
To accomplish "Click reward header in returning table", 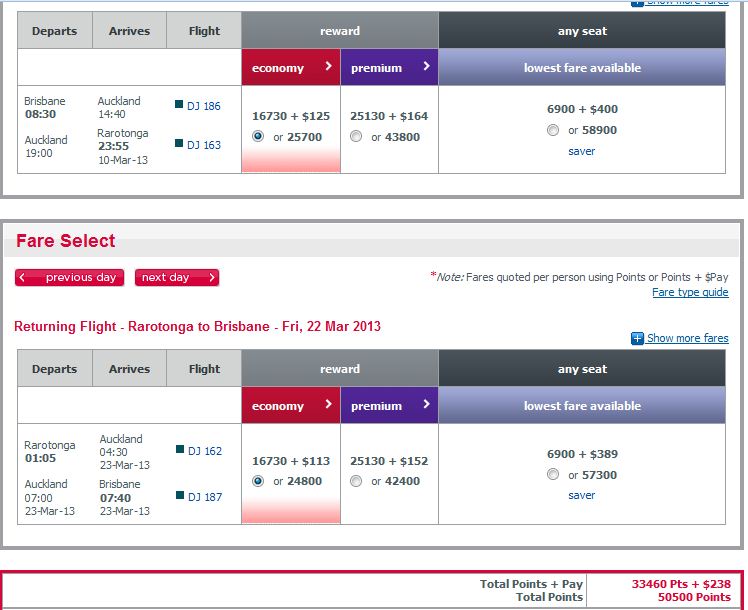I will 340,369.
